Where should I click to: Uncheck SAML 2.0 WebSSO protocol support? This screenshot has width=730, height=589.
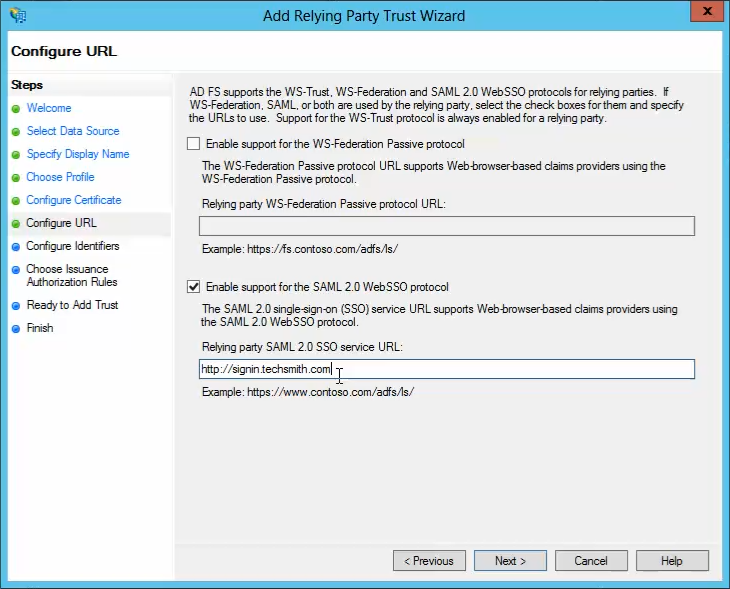tap(193, 286)
